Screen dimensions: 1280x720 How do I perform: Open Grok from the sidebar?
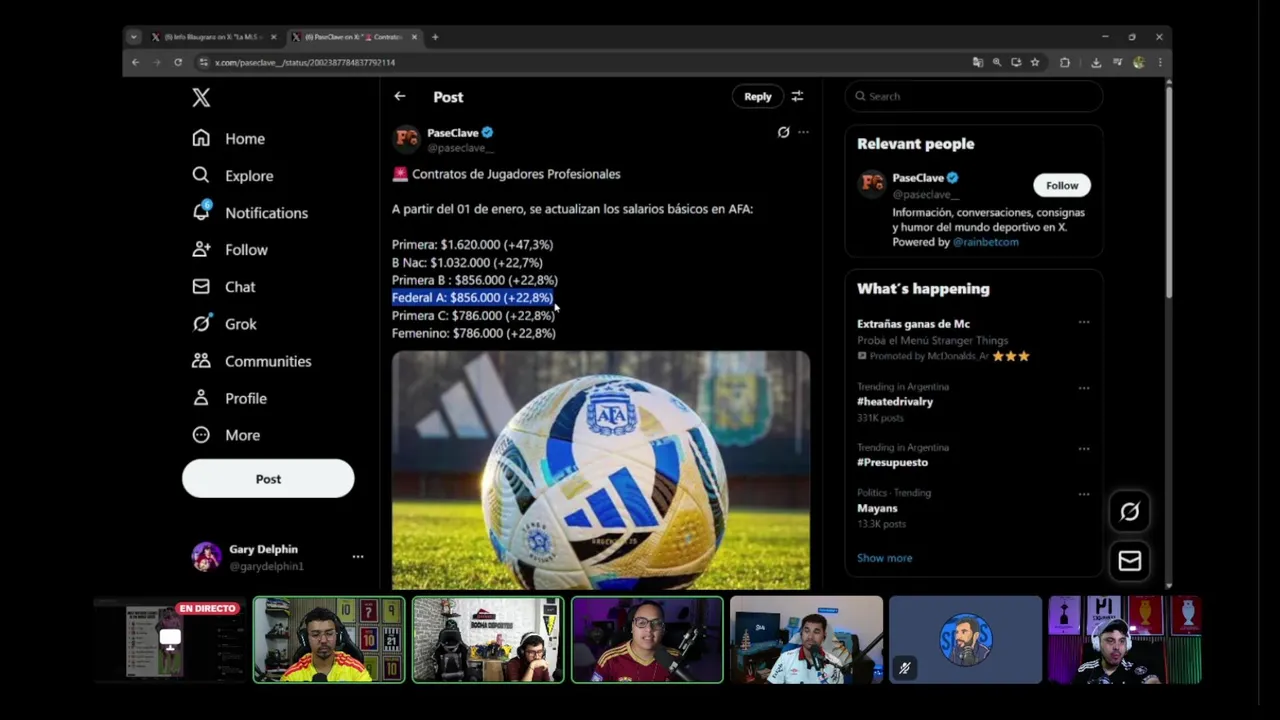click(224, 323)
